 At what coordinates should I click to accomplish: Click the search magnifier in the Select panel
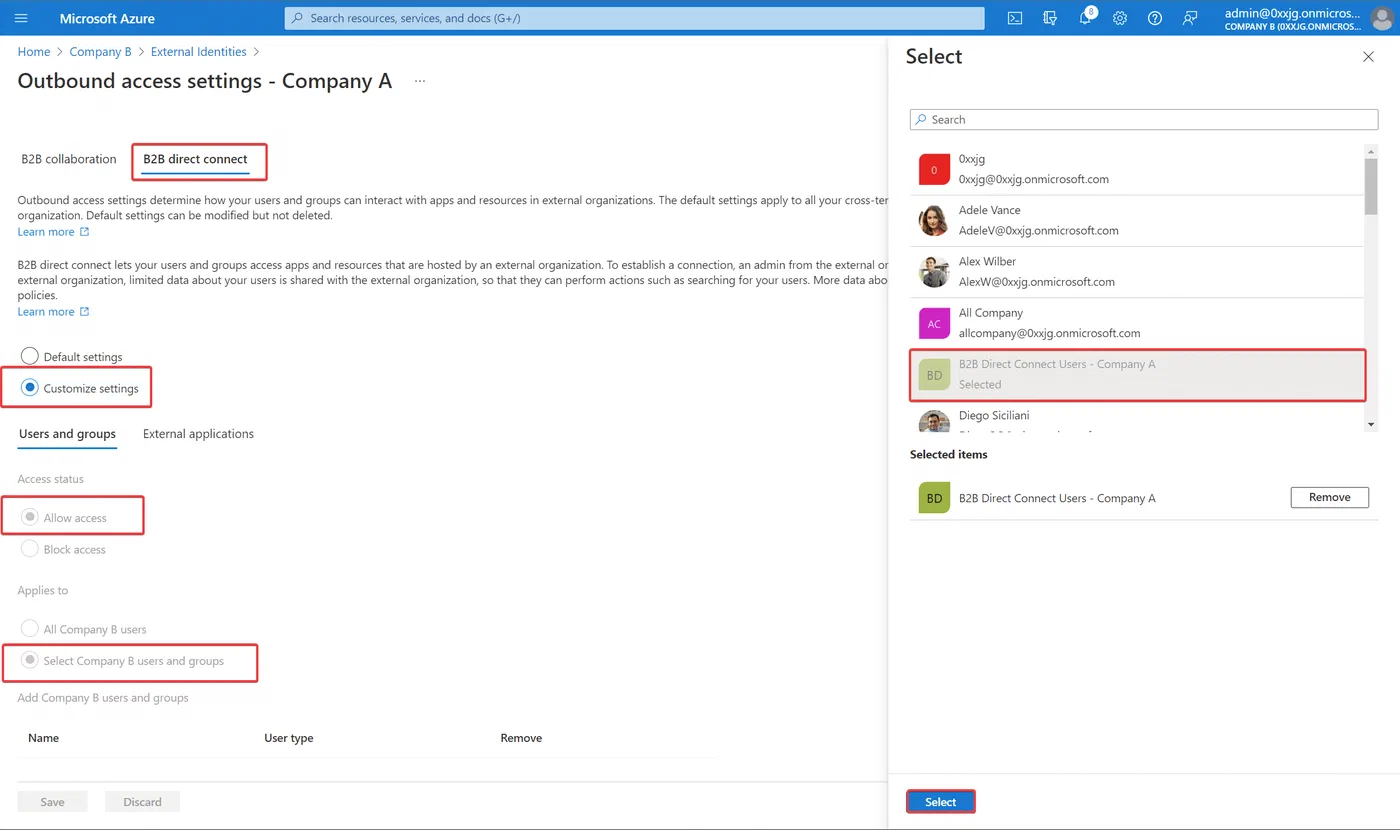[x=921, y=119]
